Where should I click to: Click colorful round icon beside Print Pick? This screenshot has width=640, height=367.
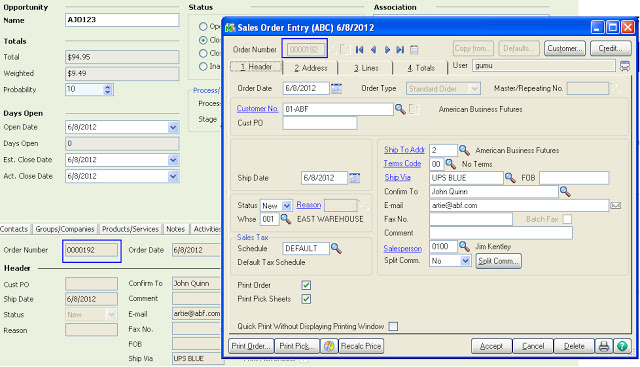coord(329,346)
